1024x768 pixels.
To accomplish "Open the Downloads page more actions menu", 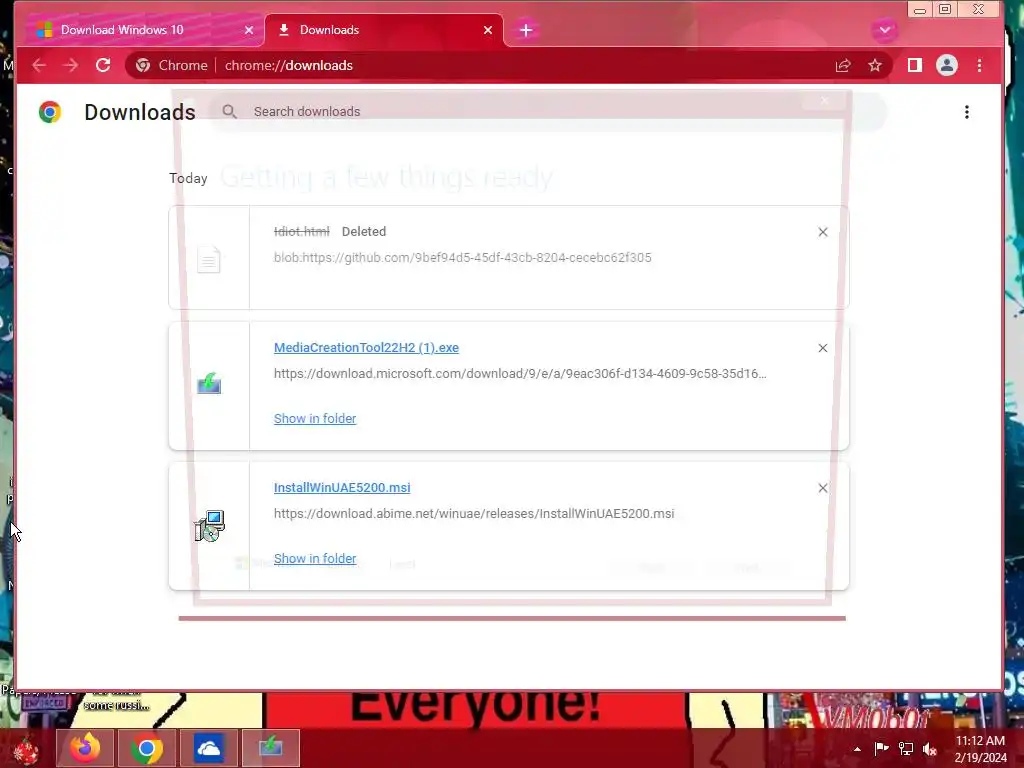I will (967, 112).
